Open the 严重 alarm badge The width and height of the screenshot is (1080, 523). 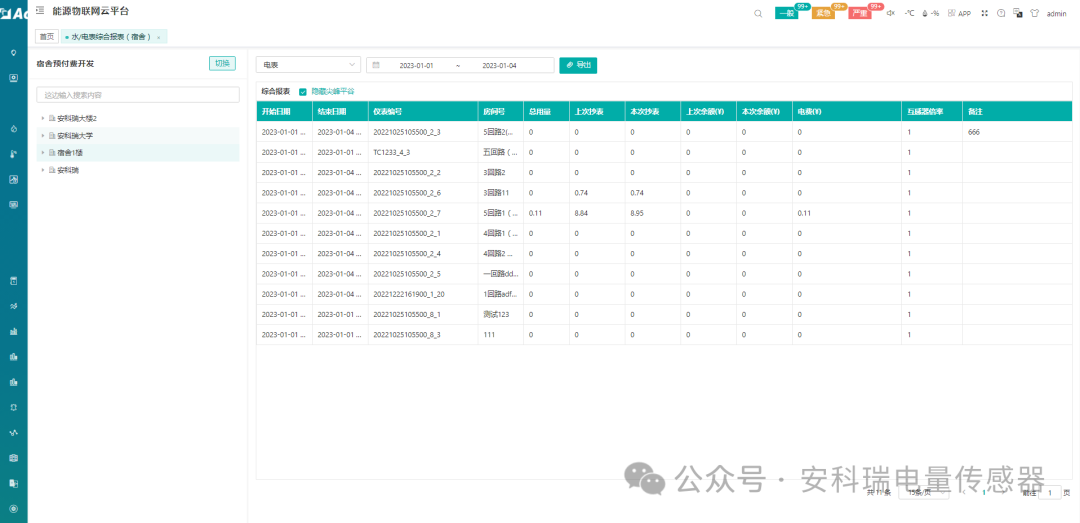(859, 13)
